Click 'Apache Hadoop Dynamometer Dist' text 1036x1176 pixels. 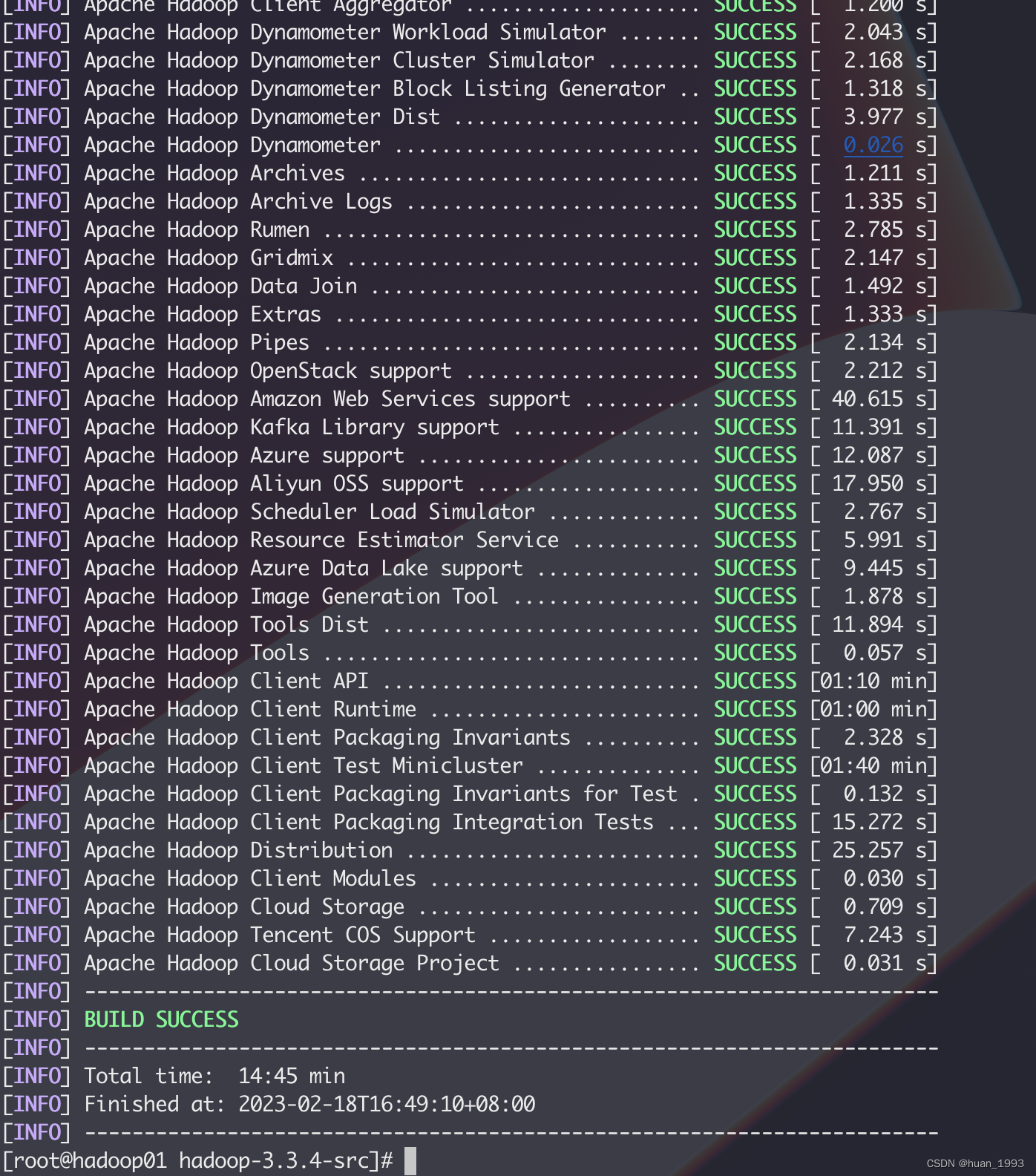262,117
